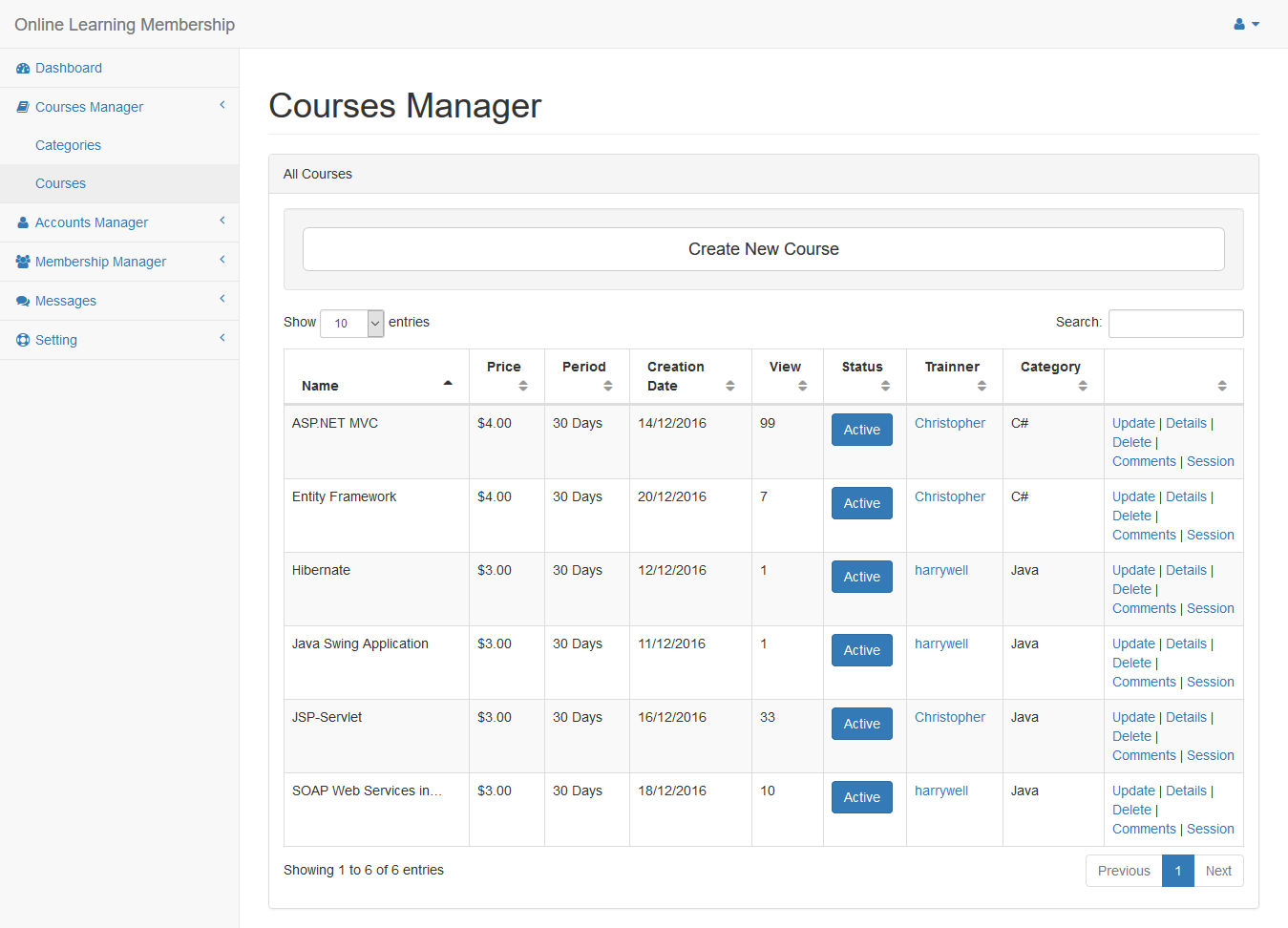Viewport: 1288px width, 928px height.
Task: Click the Courses Manager book icon
Action: tap(23, 107)
